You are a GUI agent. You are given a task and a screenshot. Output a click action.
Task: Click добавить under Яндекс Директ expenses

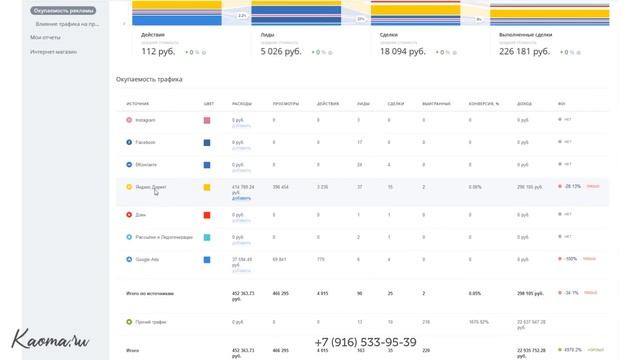(x=241, y=198)
